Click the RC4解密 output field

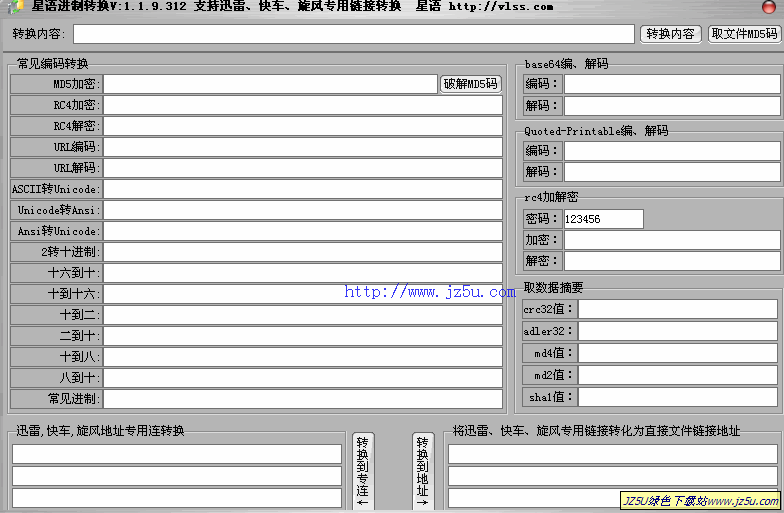[303, 126]
